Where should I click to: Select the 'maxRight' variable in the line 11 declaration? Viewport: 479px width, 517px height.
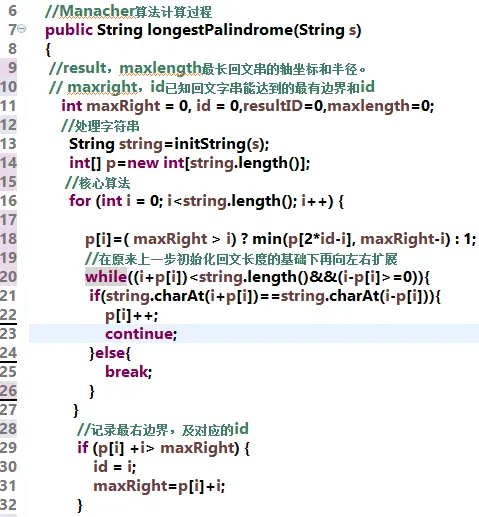(x=123, y=106)
